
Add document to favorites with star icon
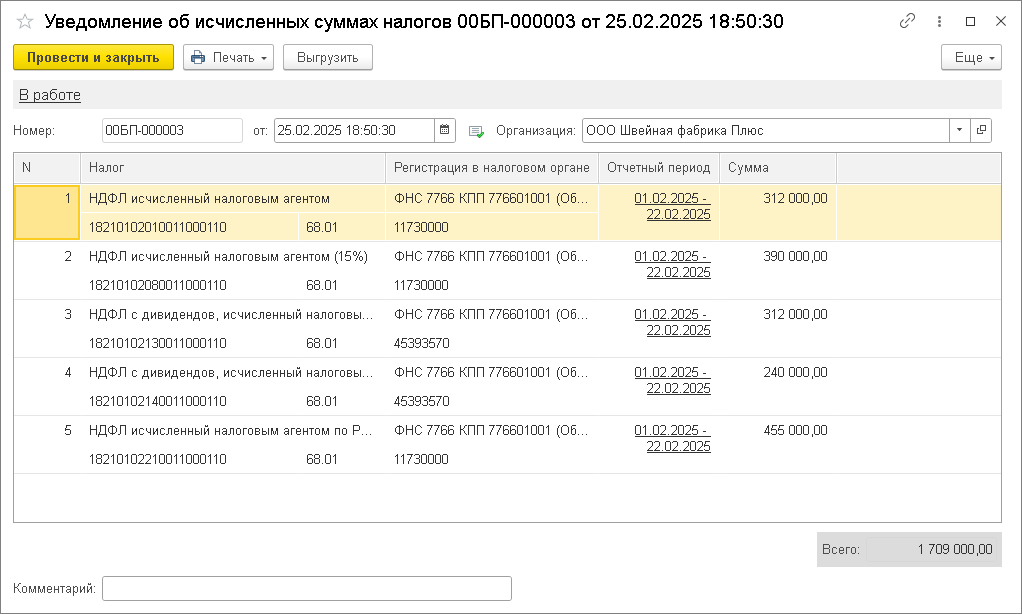tap(25, 21)
